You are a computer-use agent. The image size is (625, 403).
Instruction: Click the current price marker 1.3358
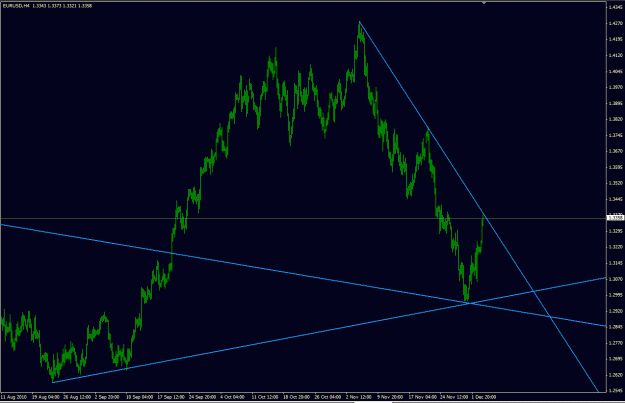coord(615,218)
